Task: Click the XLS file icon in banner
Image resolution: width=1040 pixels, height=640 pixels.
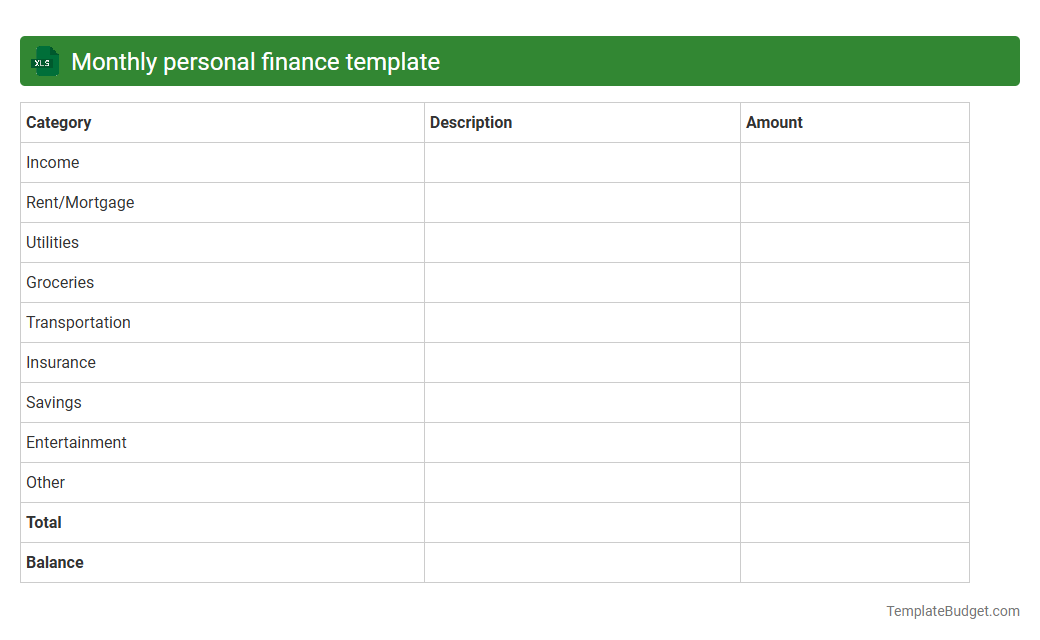Action: click(44, 61)
